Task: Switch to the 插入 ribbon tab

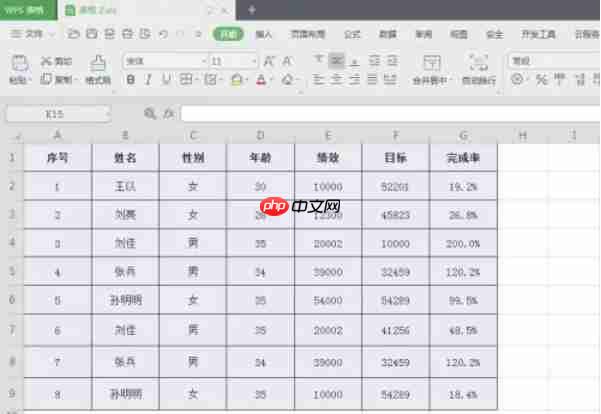Action: click(264, 34)
